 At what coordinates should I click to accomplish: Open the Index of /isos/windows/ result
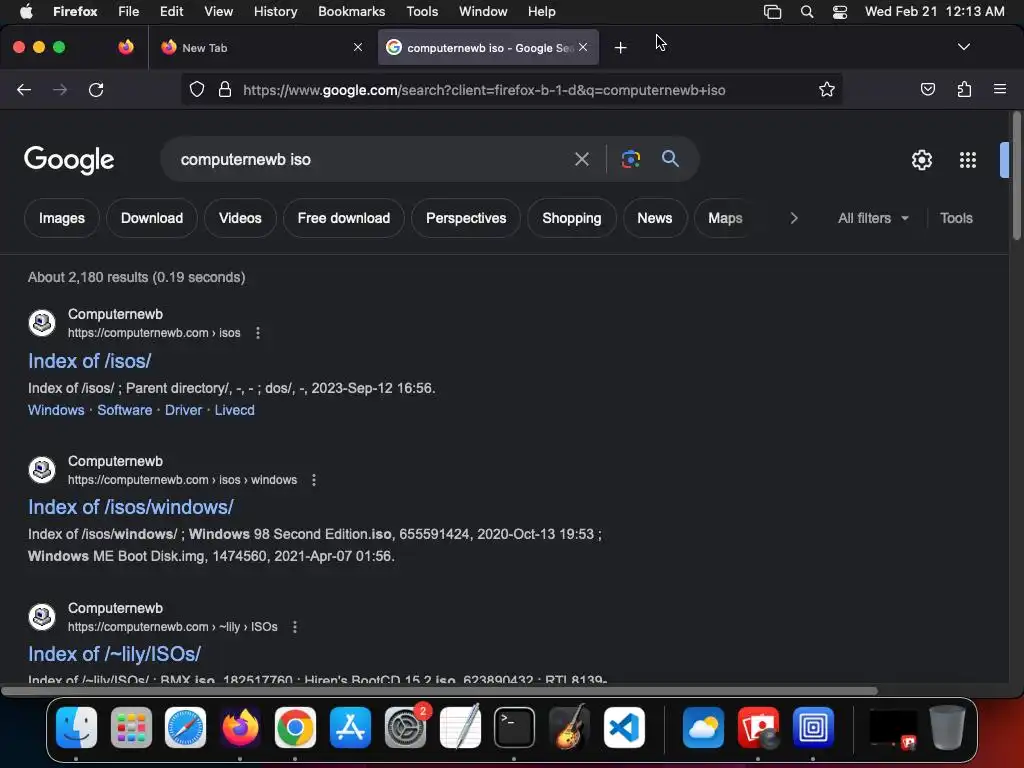pos(131,507)
